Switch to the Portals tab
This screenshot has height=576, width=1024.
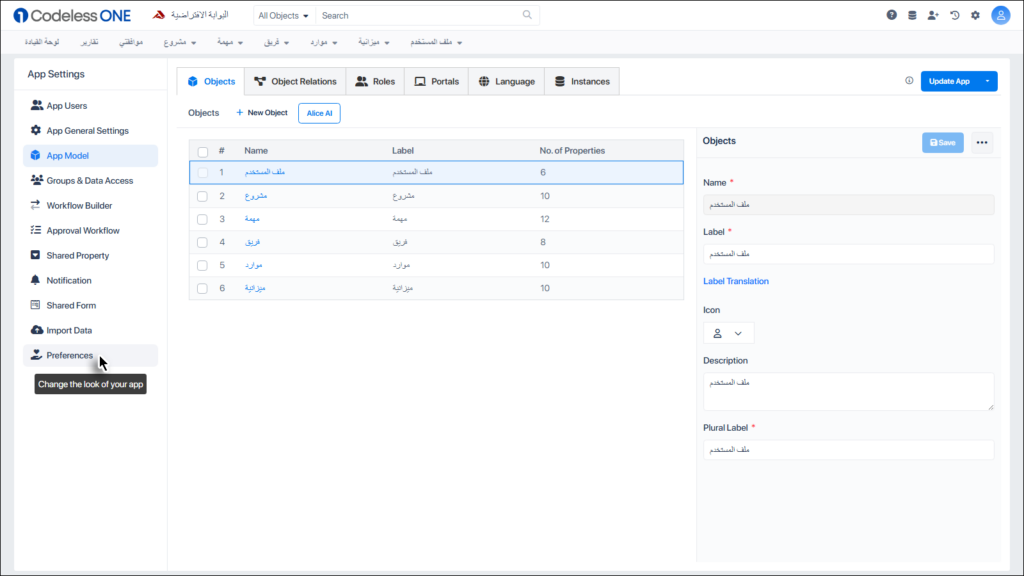click(437, 82)
